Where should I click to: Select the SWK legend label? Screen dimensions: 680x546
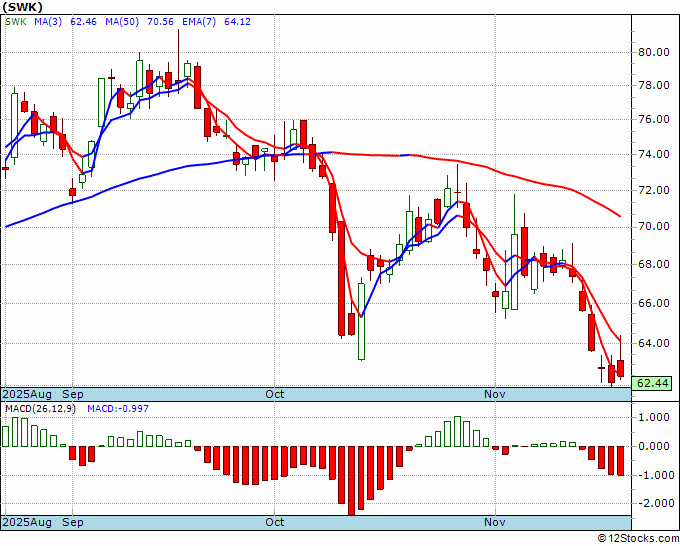(16, 22)
